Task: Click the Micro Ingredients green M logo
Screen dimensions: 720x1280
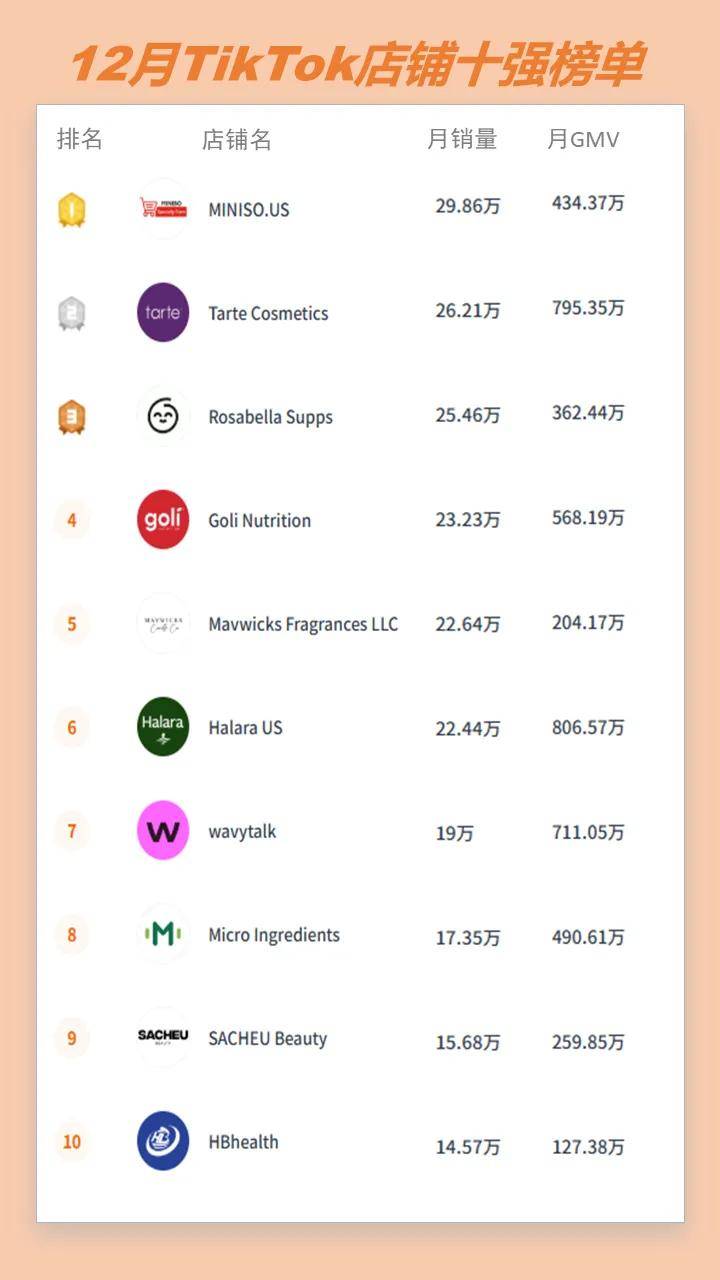Action: click(163, 935)
